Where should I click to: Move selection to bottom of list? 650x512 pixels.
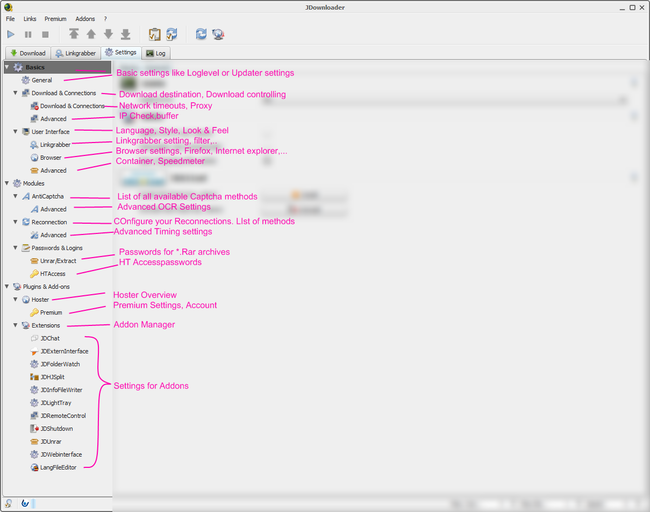click(126, 34)
